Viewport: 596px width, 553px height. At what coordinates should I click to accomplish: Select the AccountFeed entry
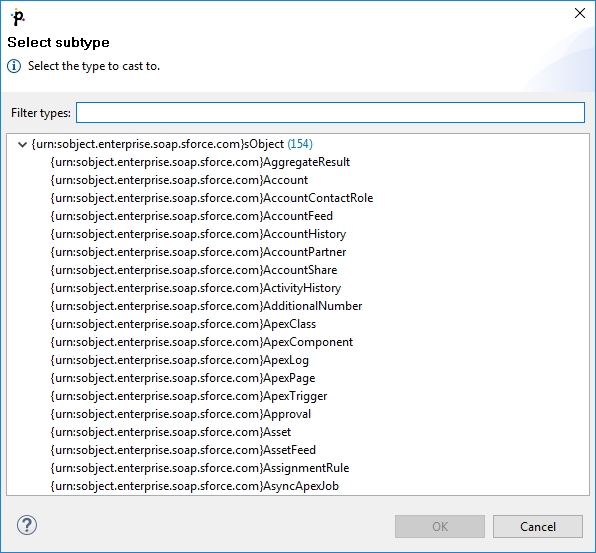(x=192, y=216)
